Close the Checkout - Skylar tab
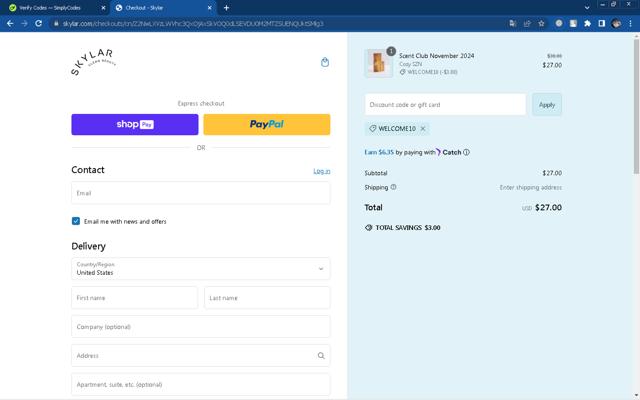The width and height of the screenshot is (640, 400). [x=210, y=8]
